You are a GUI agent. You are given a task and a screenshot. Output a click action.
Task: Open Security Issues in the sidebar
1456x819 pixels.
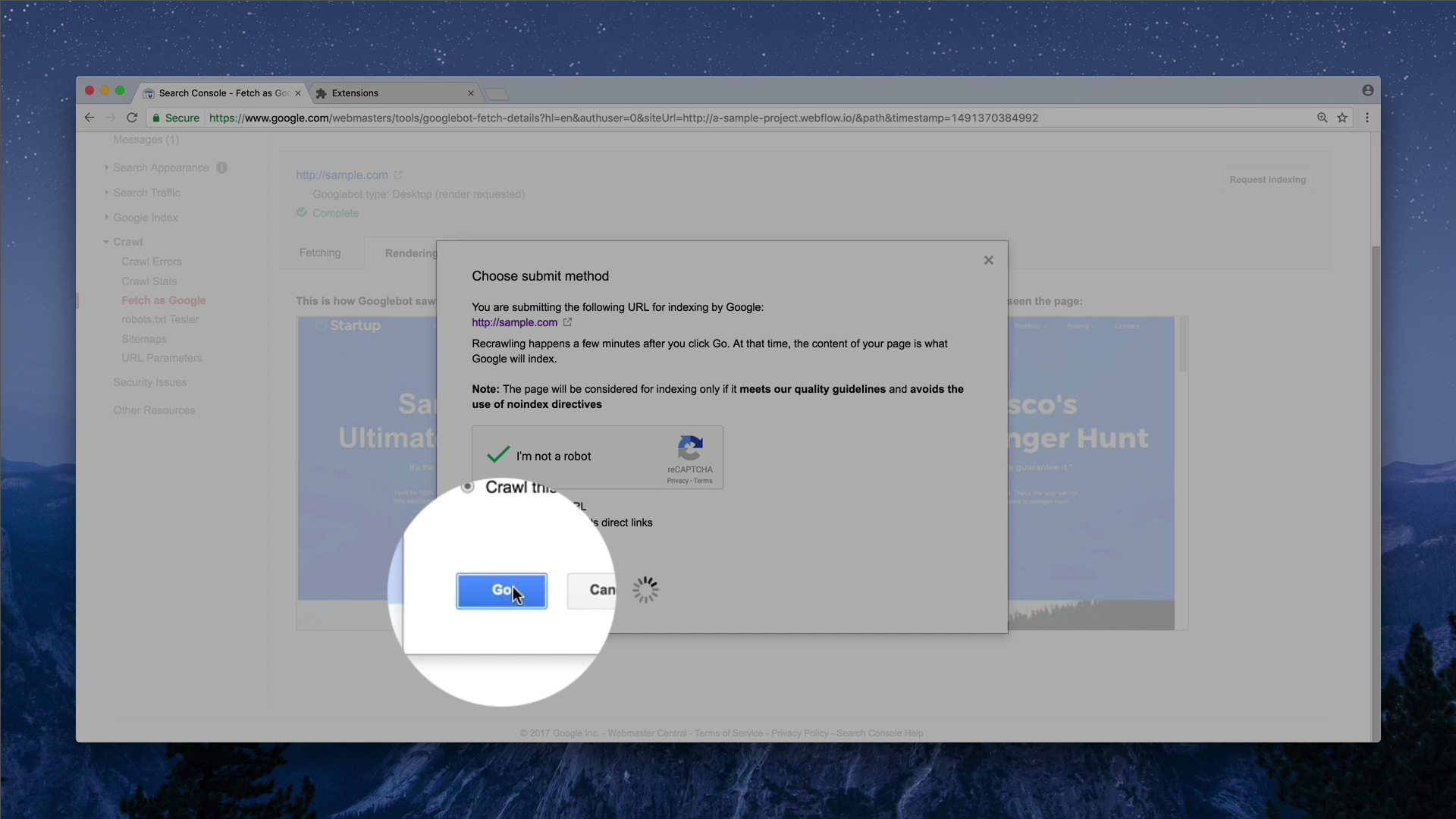pos(149,382)
